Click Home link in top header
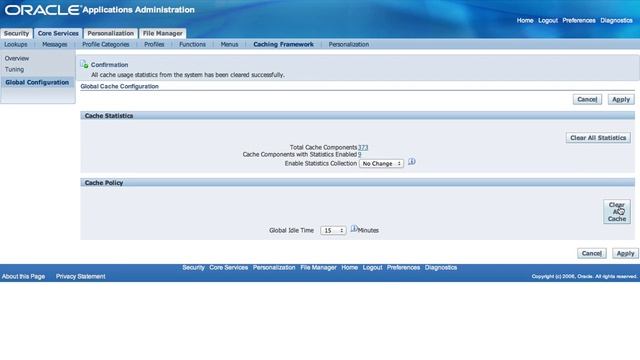Image resolution: width=640 pixels, height=360 pixels. tap(525, 20)
